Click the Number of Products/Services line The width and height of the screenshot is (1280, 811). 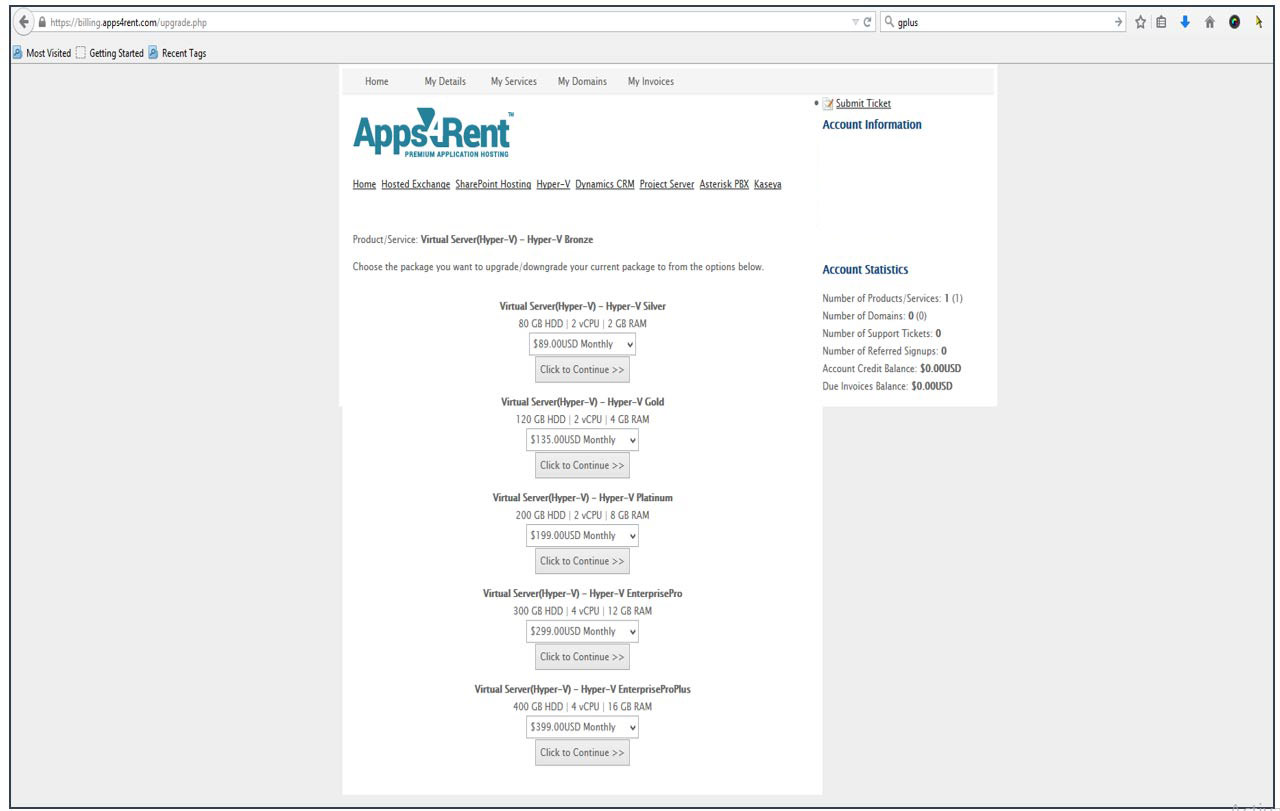[892, 299]
